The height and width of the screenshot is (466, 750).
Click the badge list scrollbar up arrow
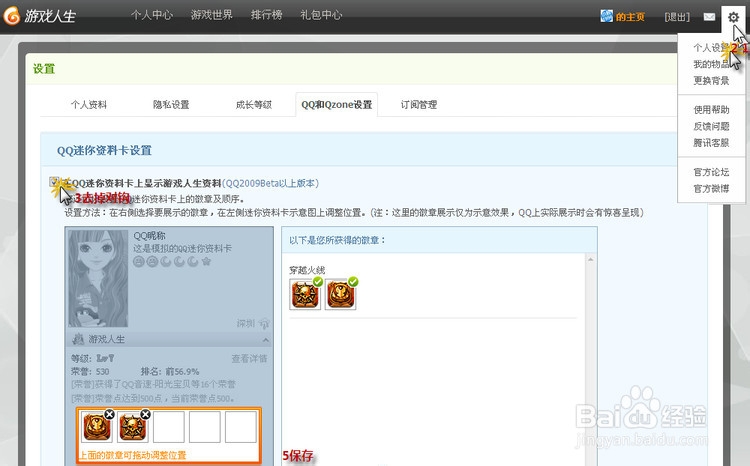[591, 259]
